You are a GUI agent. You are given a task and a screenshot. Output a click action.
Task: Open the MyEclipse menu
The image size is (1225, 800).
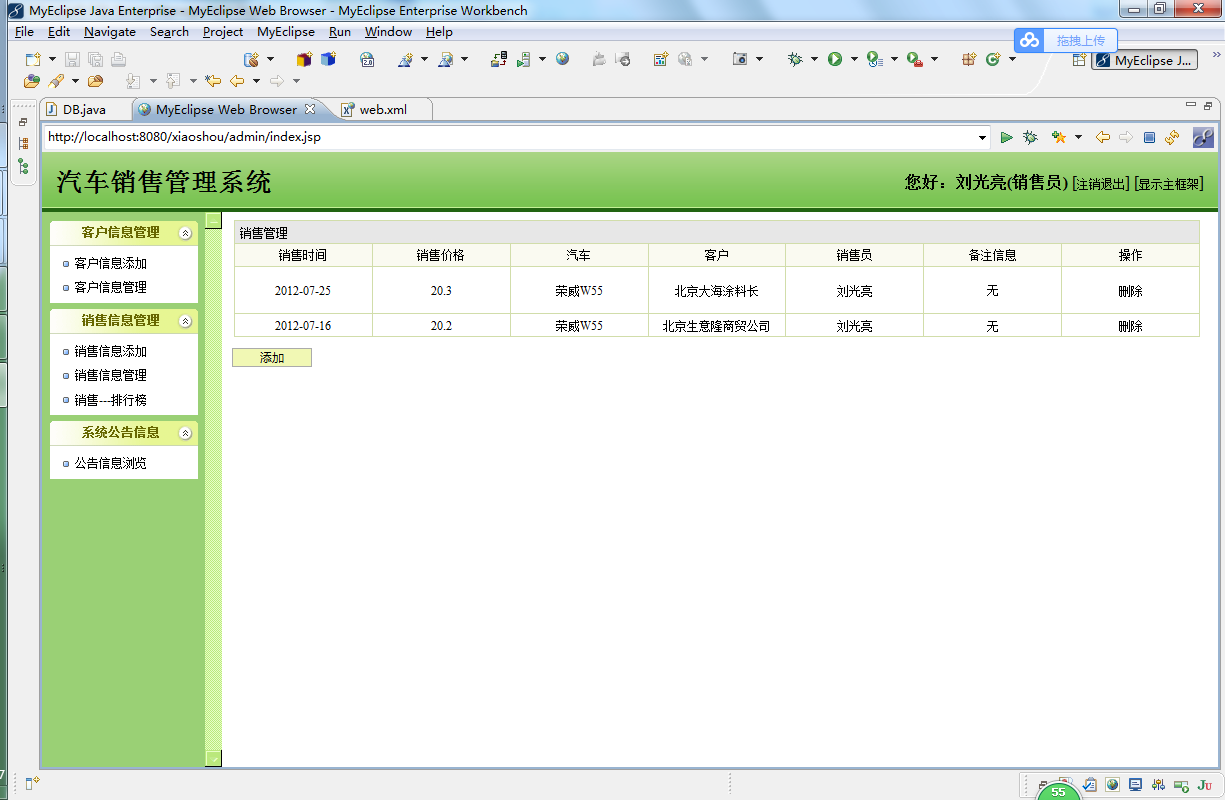tap(286, 32)
